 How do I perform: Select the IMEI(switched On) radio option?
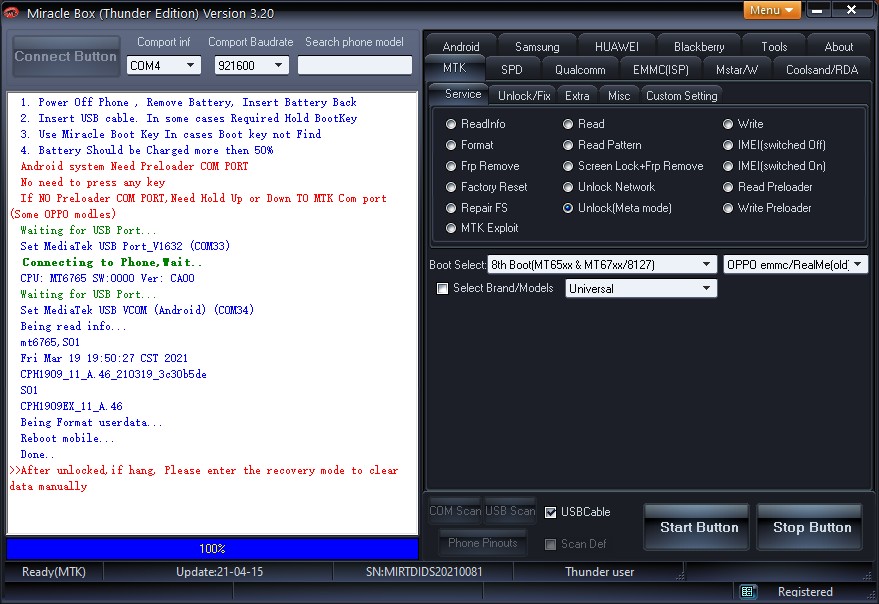[x=774, y=165]
